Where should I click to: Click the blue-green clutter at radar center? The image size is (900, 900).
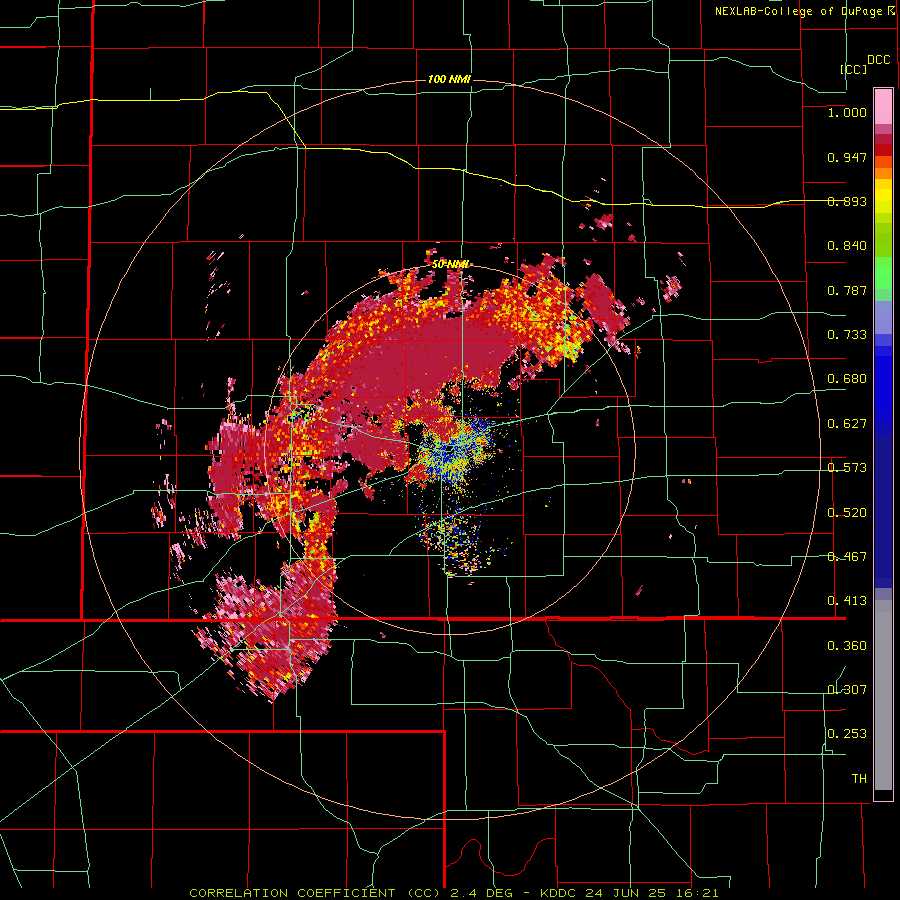(x=453, y=451)
